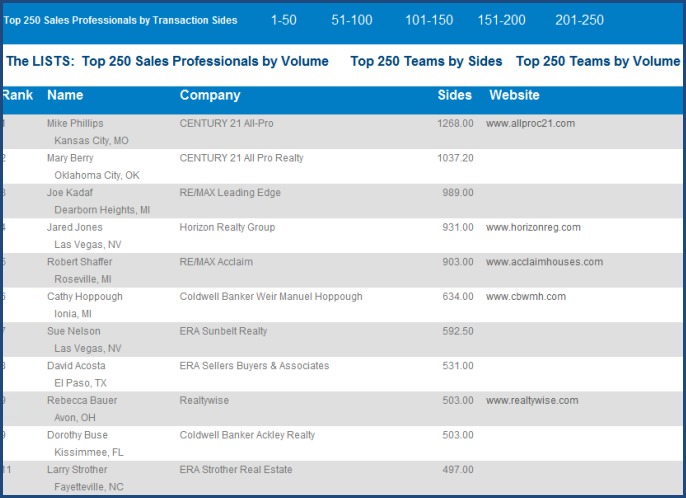Visit www.cbwmh.com website link
This screenshot has width=686, height=498.
526,297
